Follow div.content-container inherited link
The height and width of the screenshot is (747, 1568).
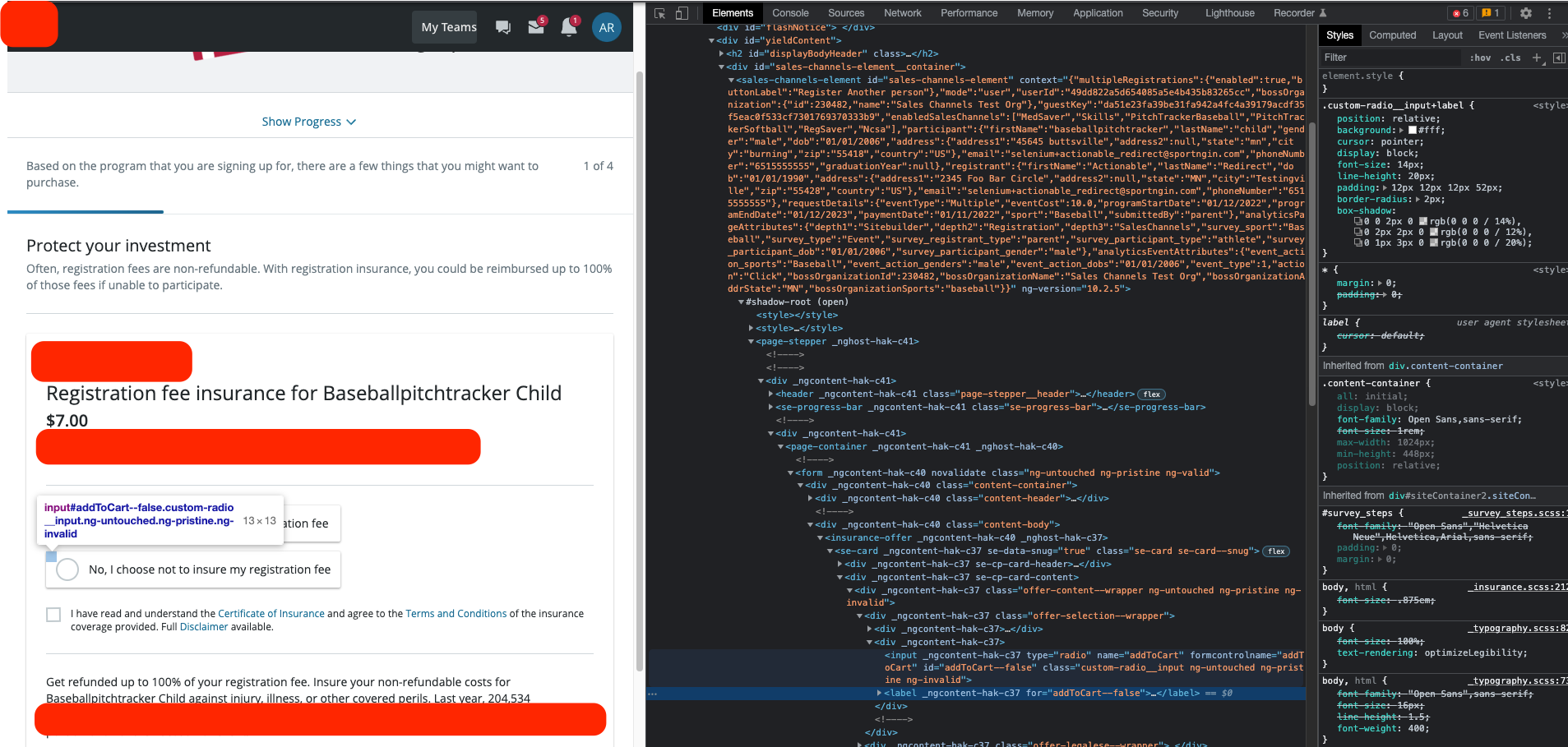[1445, 367]
